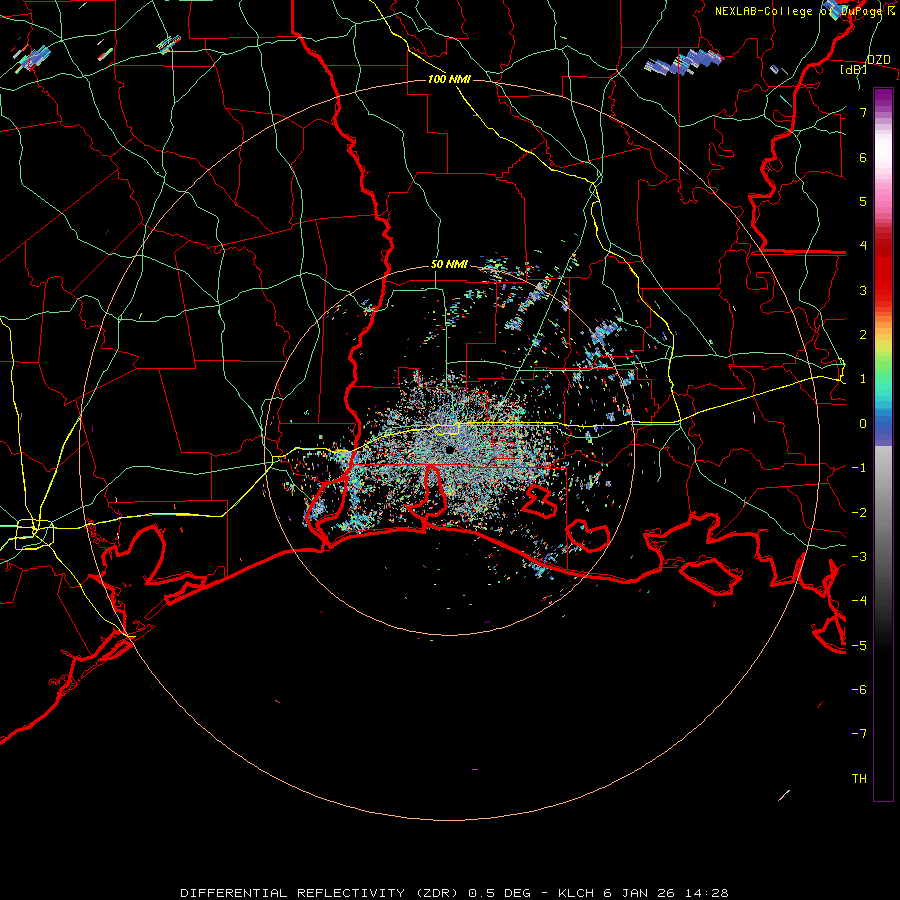Viewport: 900px width, 900px height.
Task: Click the scale tick label 7
Action: (863, 112)
